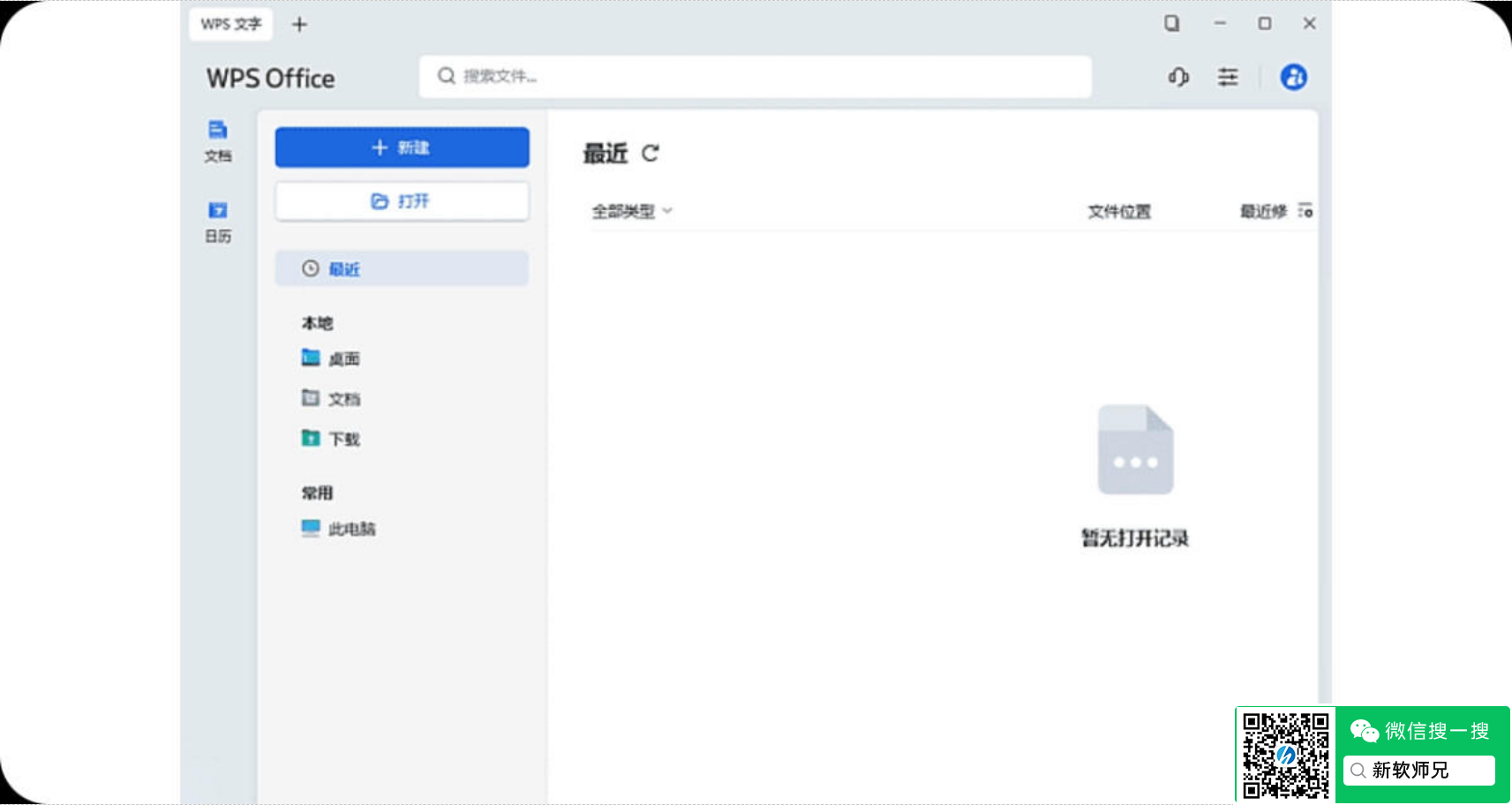Click the user account avatar icon

[1293, 78]
